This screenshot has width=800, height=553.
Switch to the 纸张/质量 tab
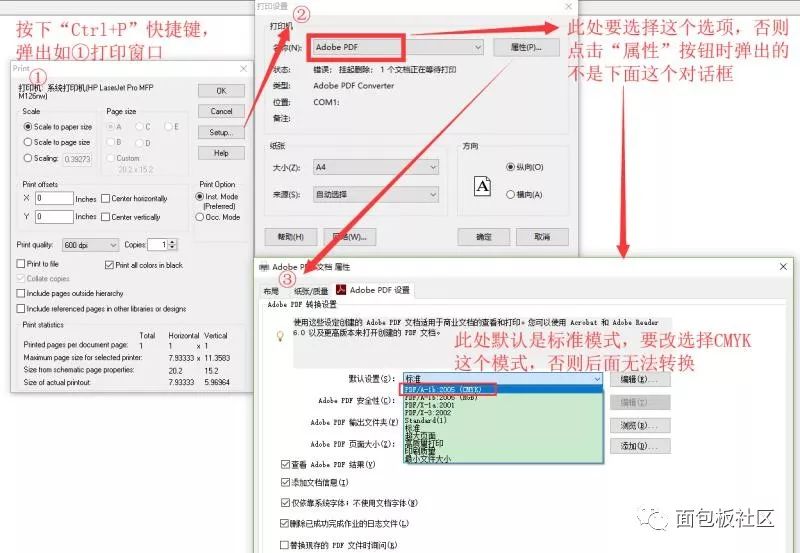click(x=309, y=290)
